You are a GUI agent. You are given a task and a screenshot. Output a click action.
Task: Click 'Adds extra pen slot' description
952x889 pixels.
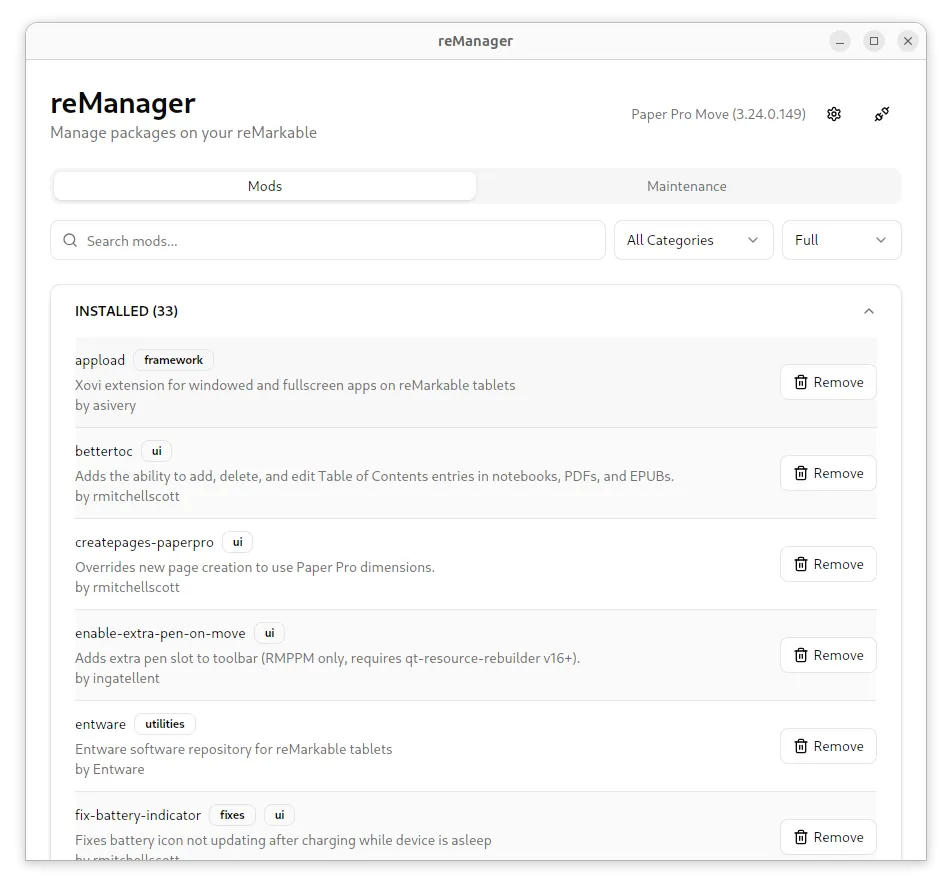(x=327, y=658)
